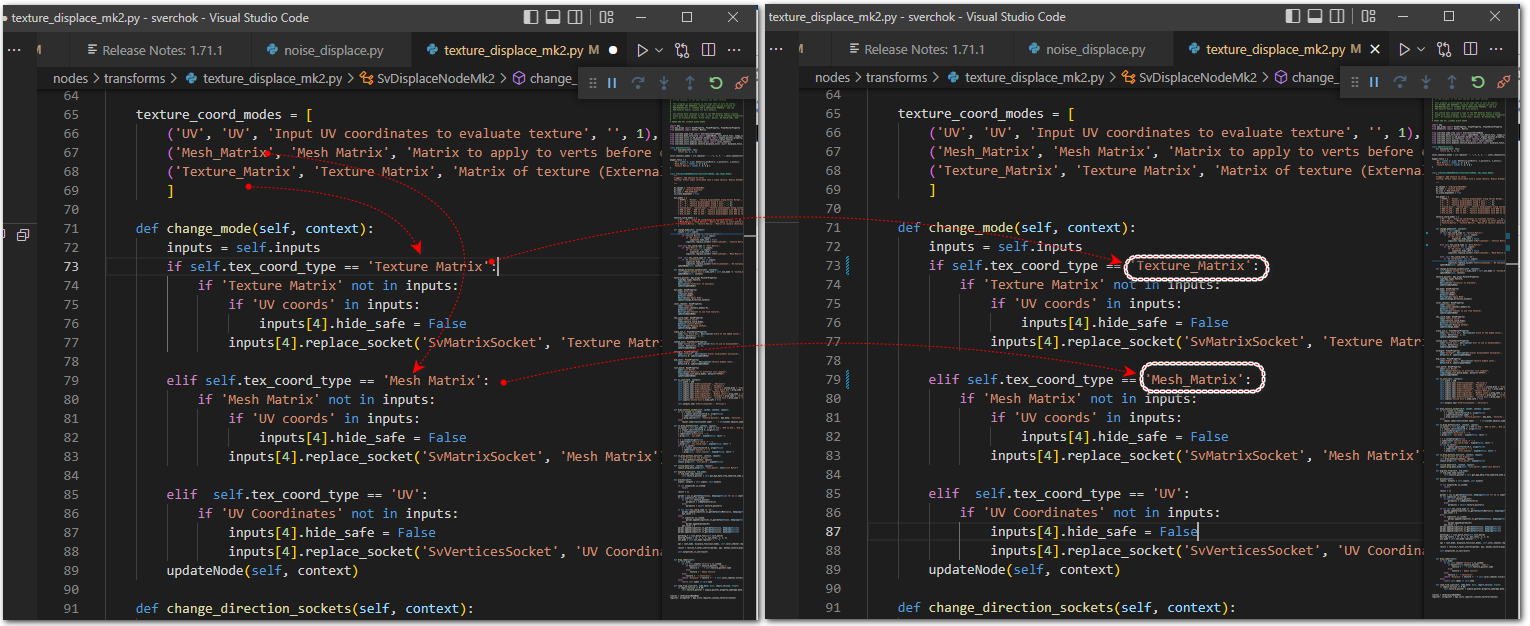Open source control changes in left window
The image size is (1530, 626).
pos(683,50)
